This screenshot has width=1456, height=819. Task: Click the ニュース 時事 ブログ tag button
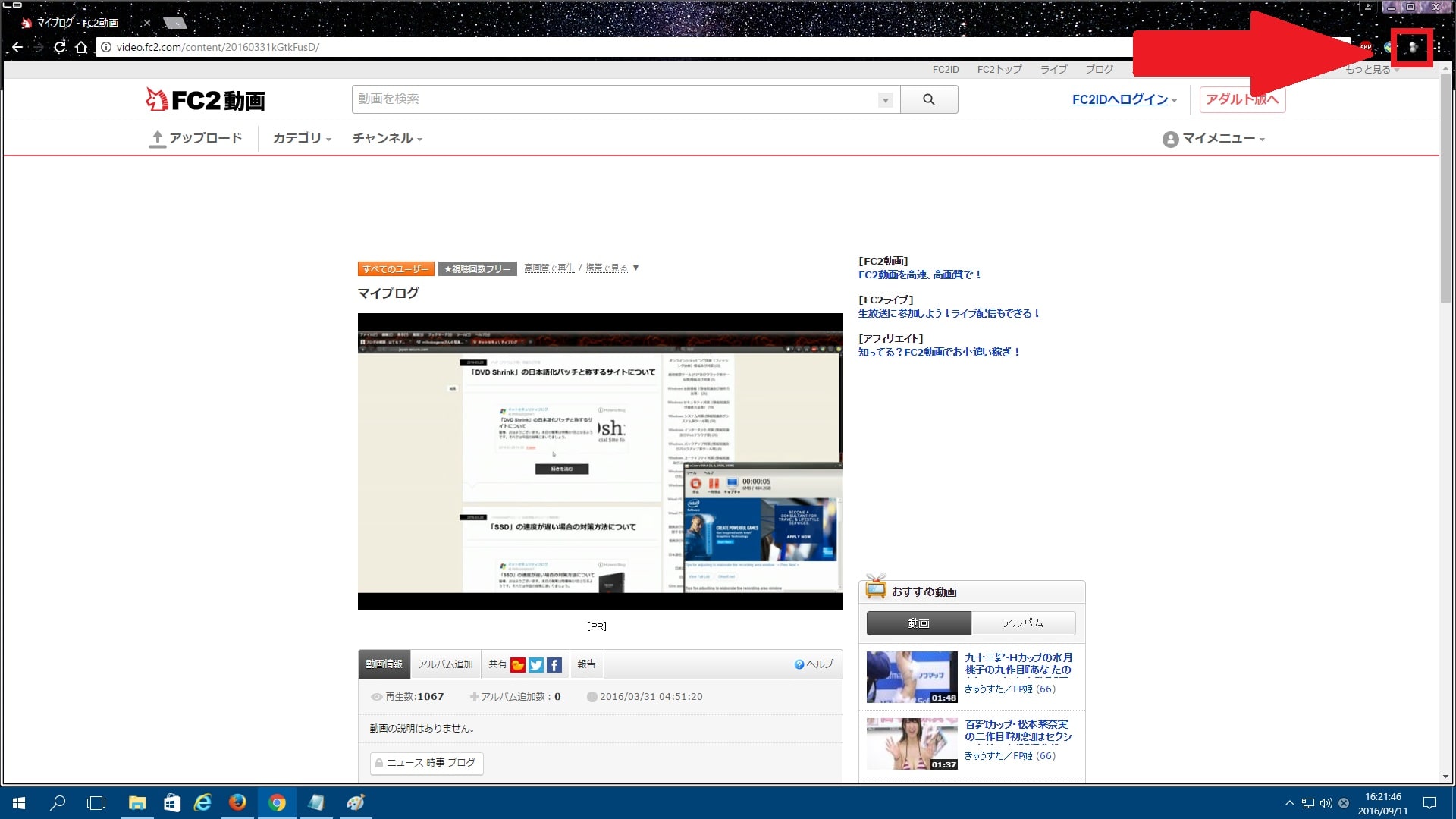pos(427,763)
